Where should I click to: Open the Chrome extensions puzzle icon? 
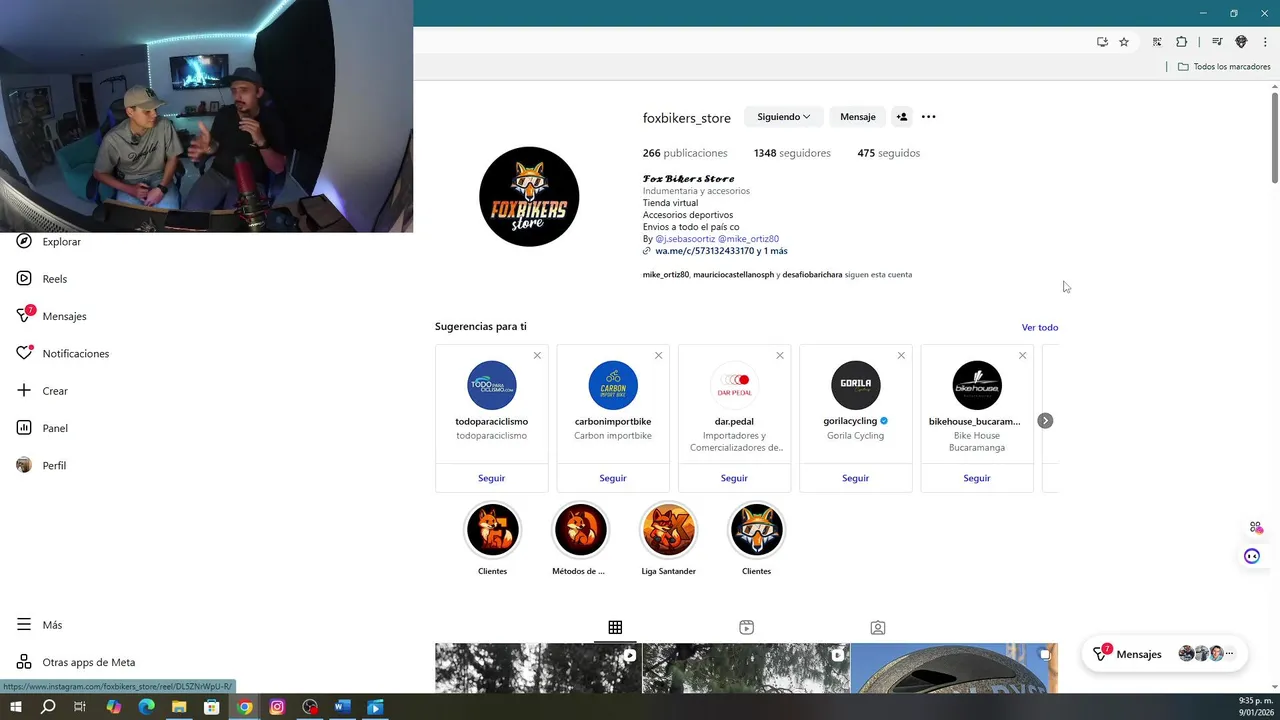(x=1182, y=42)
